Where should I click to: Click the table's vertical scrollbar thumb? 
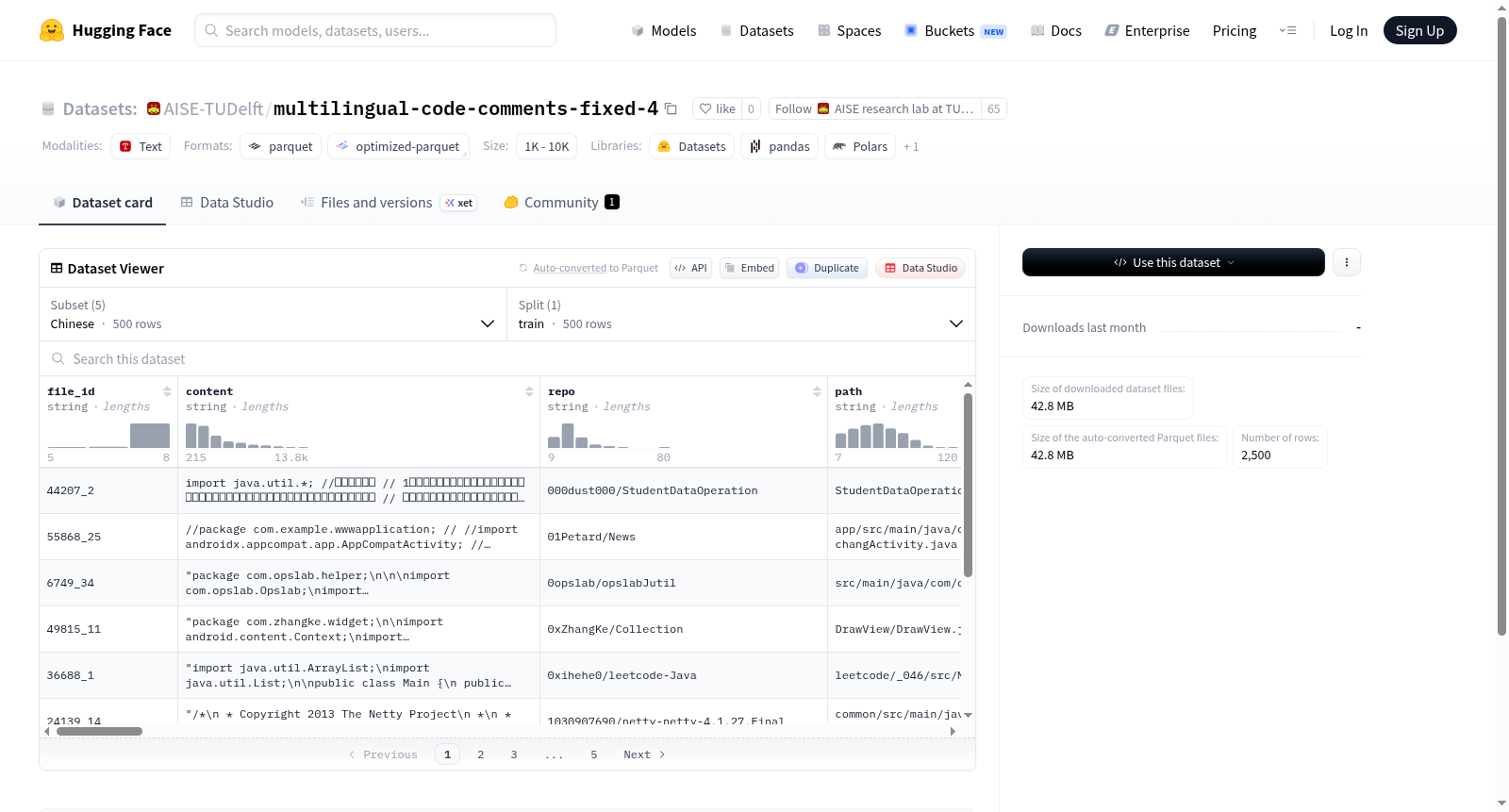(968, 485)
